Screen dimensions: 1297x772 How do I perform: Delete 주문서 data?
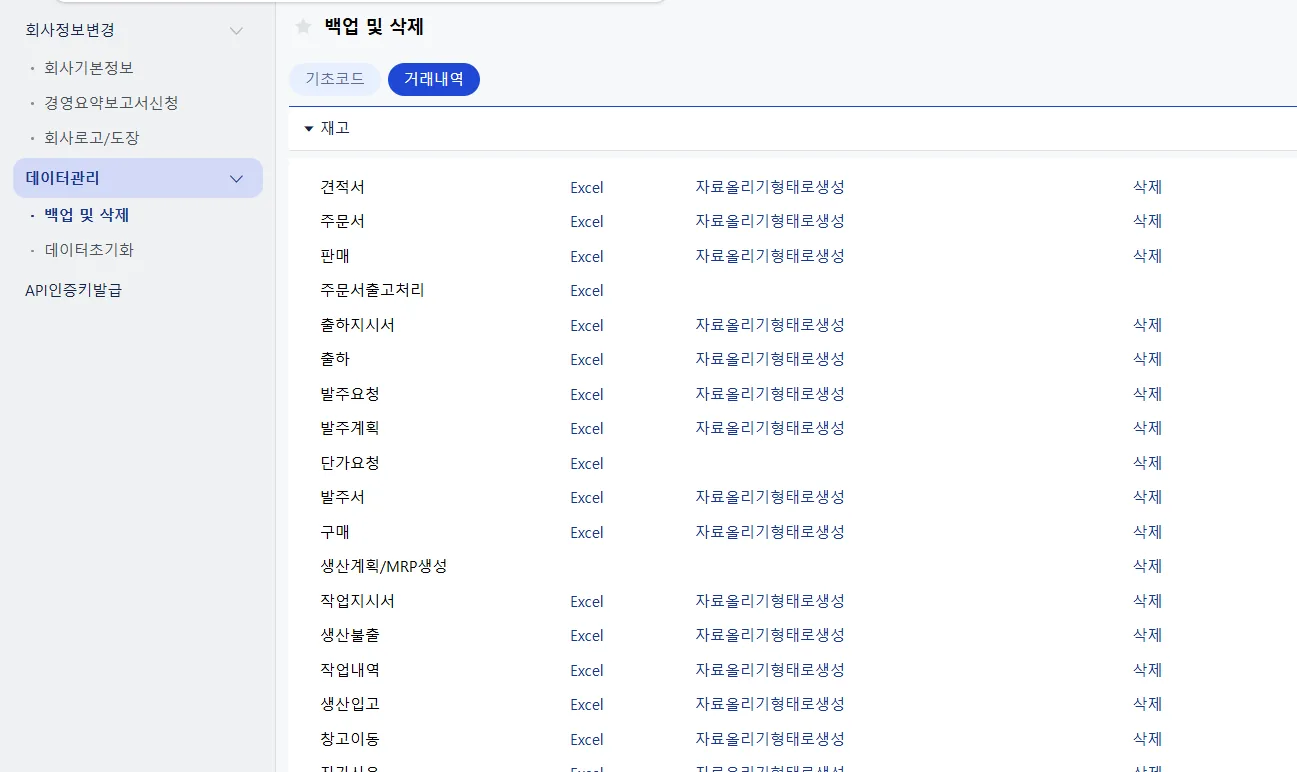tap(1147, 221)
